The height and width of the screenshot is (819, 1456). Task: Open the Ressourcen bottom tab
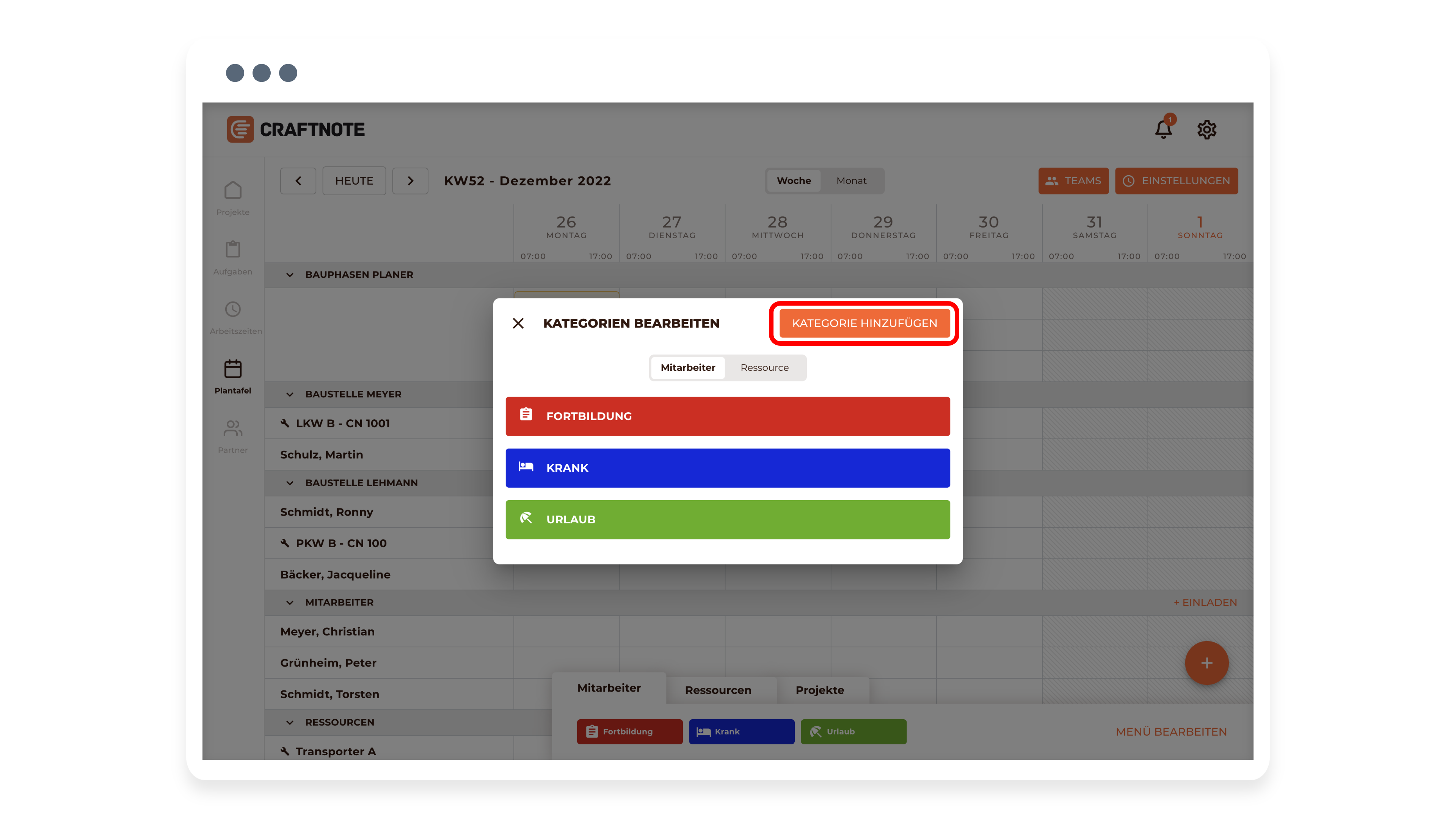[x=718, y=690]
